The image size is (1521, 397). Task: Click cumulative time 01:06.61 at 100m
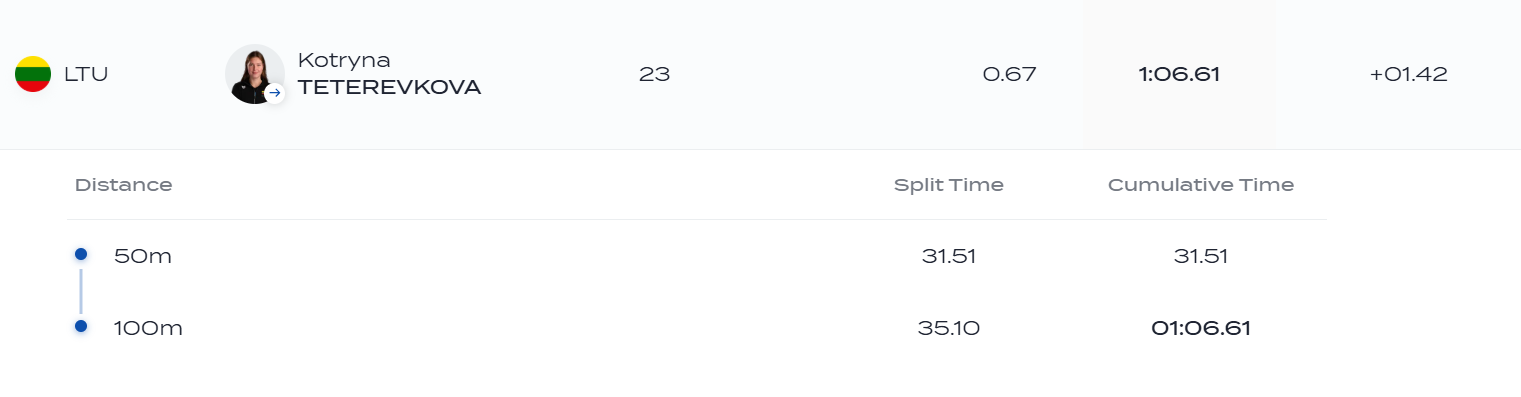[x=1201, y=328]
